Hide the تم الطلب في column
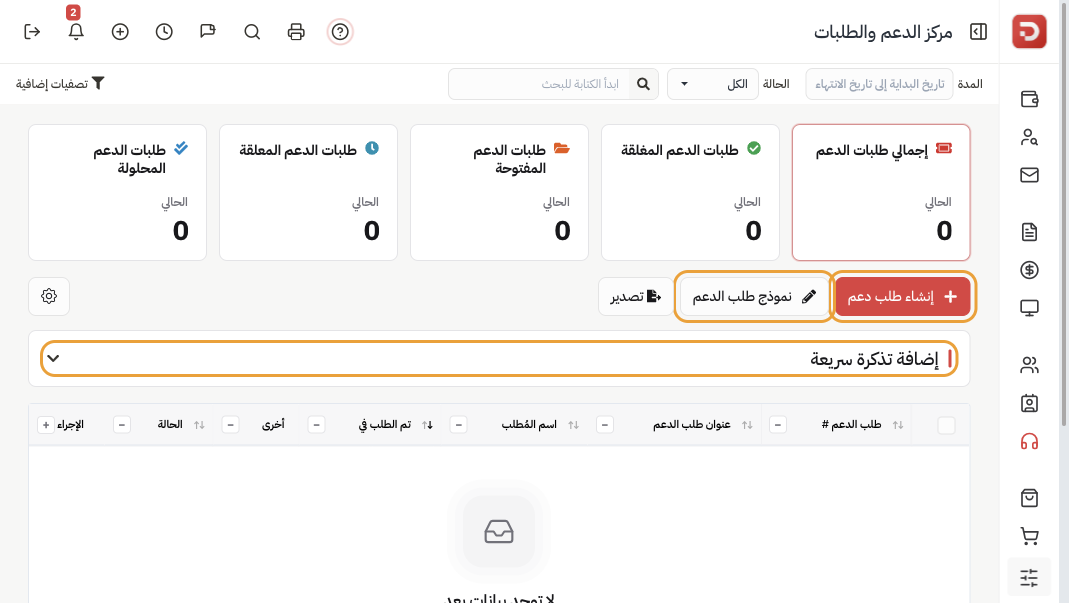 click(316, 425)
